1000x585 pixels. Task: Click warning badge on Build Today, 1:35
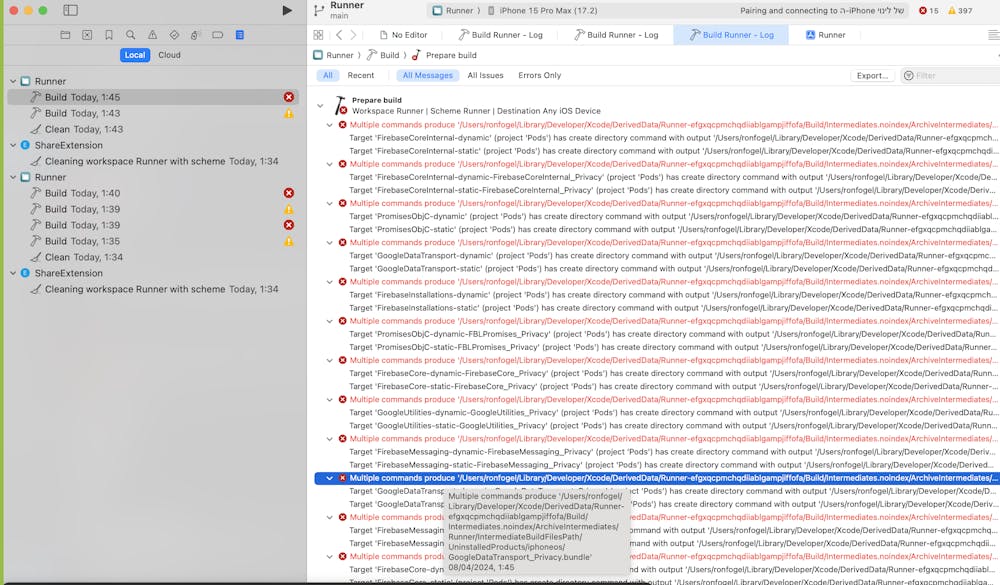pos(289,241)
